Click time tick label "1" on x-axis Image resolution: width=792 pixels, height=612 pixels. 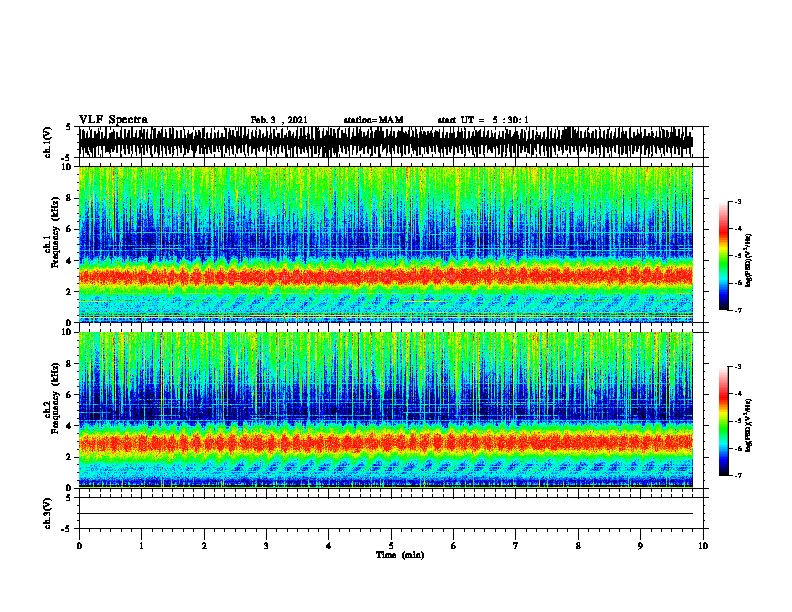point(141,546)
